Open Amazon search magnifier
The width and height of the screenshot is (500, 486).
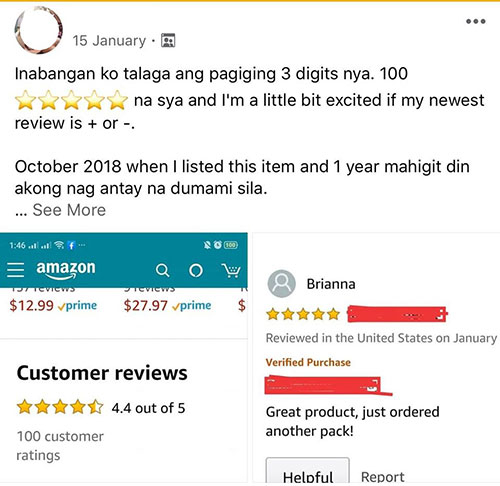[x=162, y=270]
